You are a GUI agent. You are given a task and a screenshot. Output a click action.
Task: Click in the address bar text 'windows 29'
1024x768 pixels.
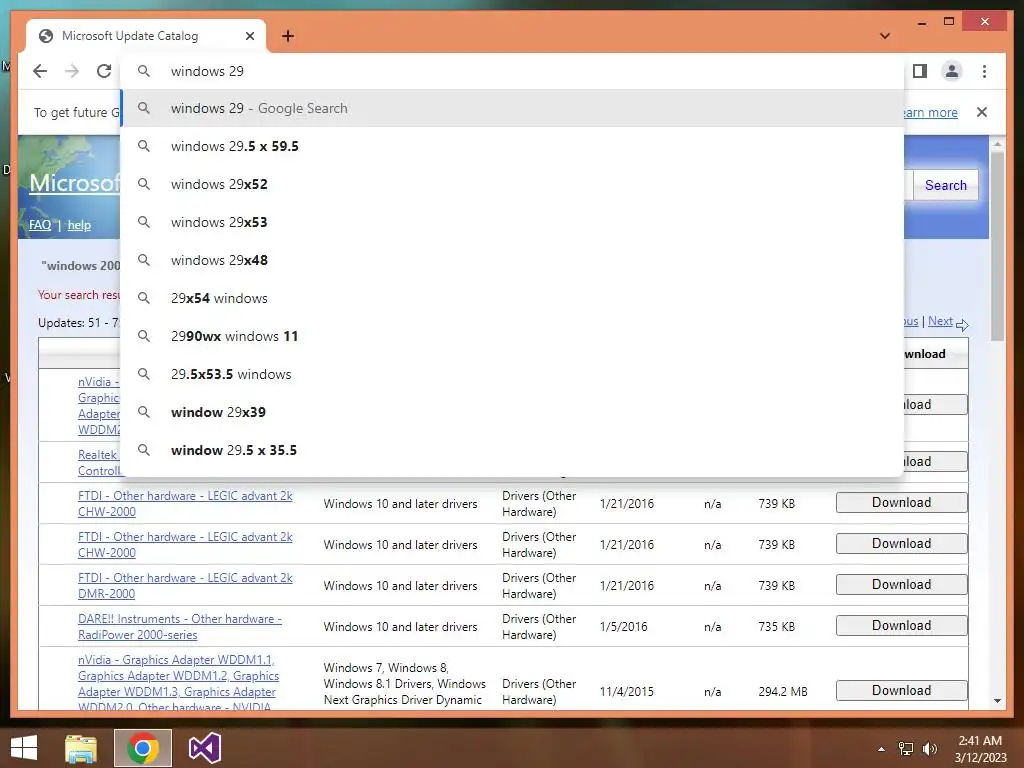[x=207, y=71]
